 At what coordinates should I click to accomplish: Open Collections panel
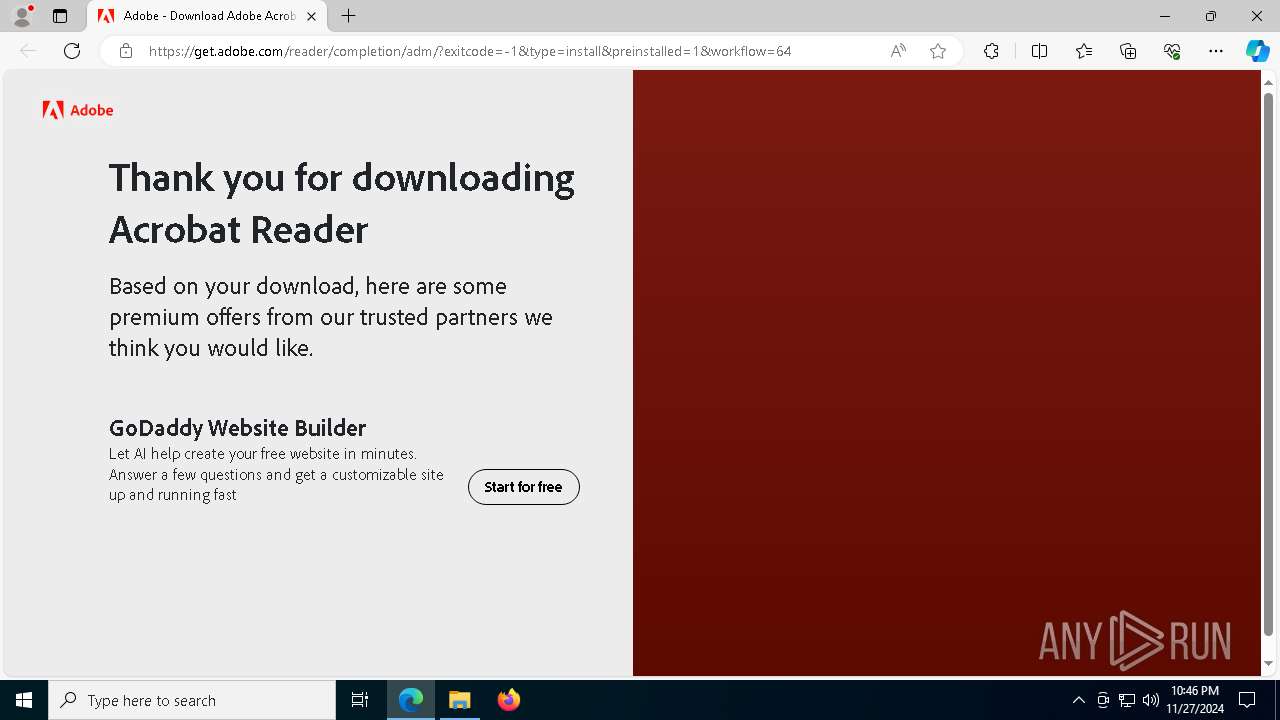point(1128,51)
